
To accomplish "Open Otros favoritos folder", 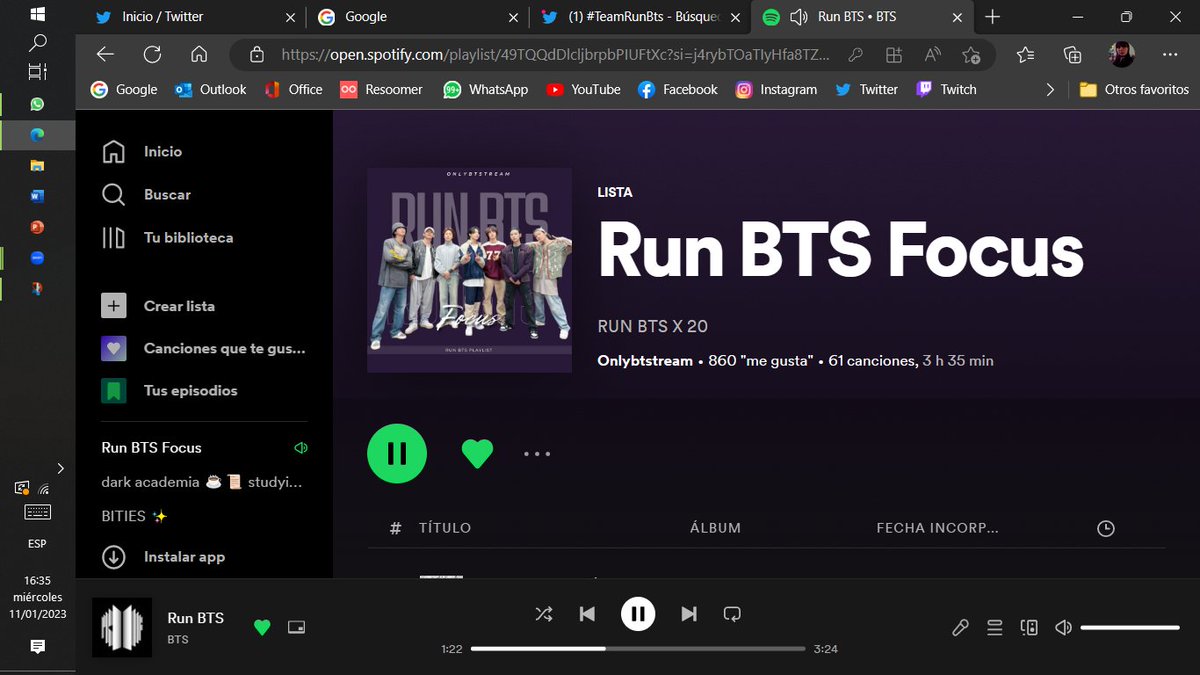I will 1135,89.
